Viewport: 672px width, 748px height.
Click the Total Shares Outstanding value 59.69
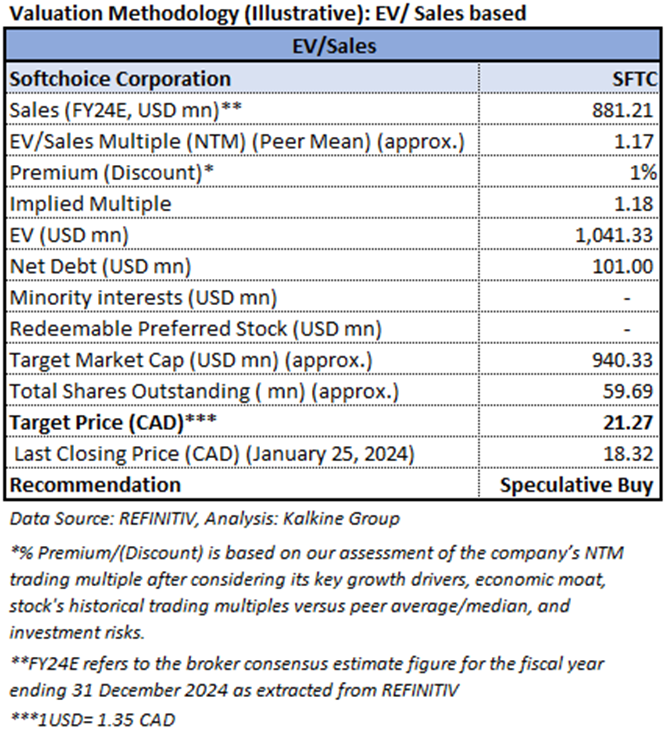[631, 391]
